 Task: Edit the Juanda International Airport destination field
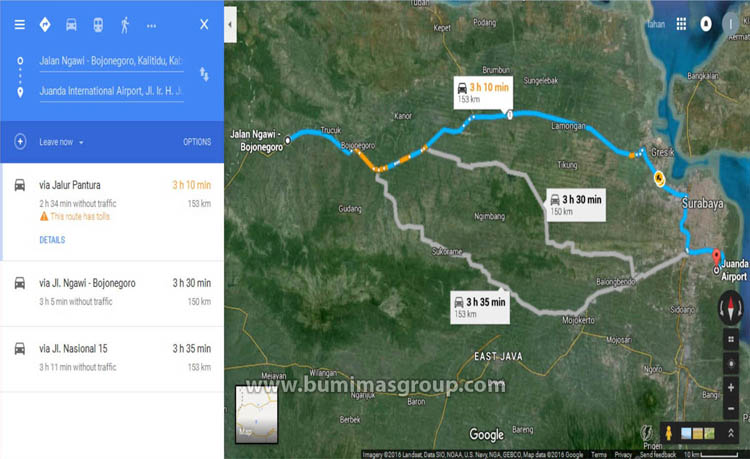(111, 91)
